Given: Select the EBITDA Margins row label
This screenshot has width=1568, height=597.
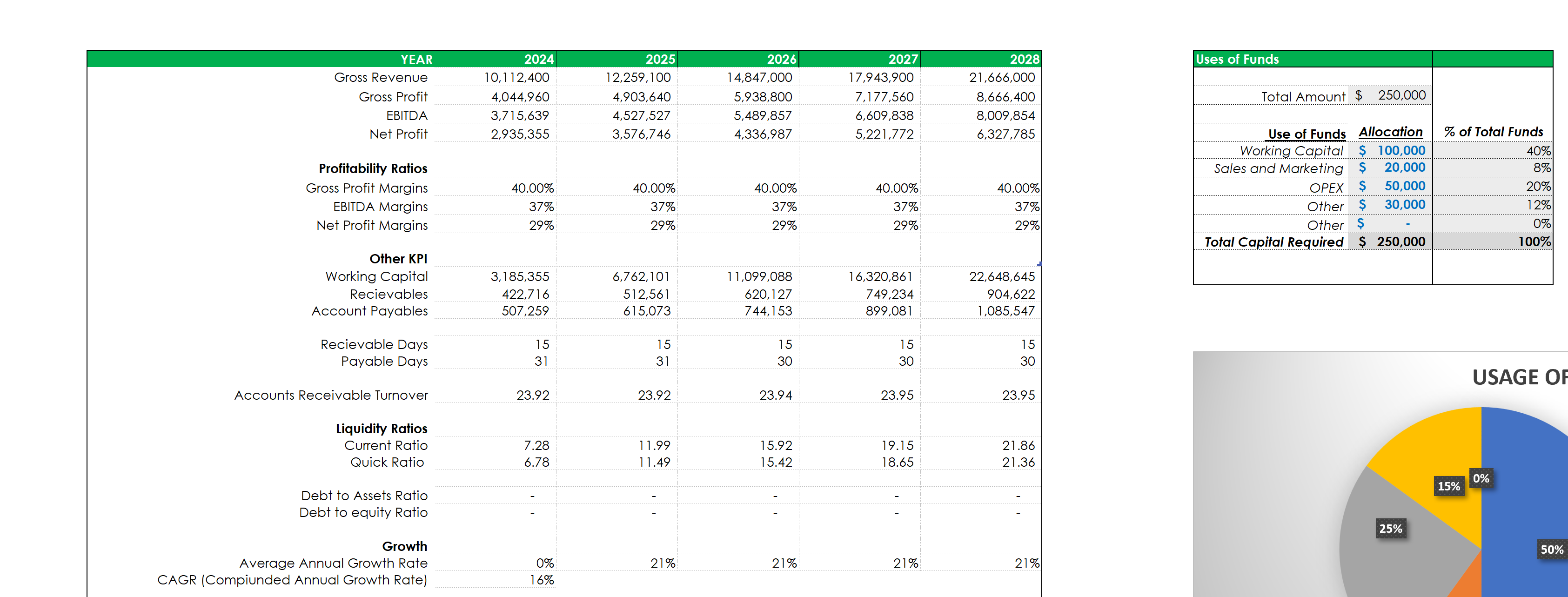Looking at the screenshot, I should point(381,207).
